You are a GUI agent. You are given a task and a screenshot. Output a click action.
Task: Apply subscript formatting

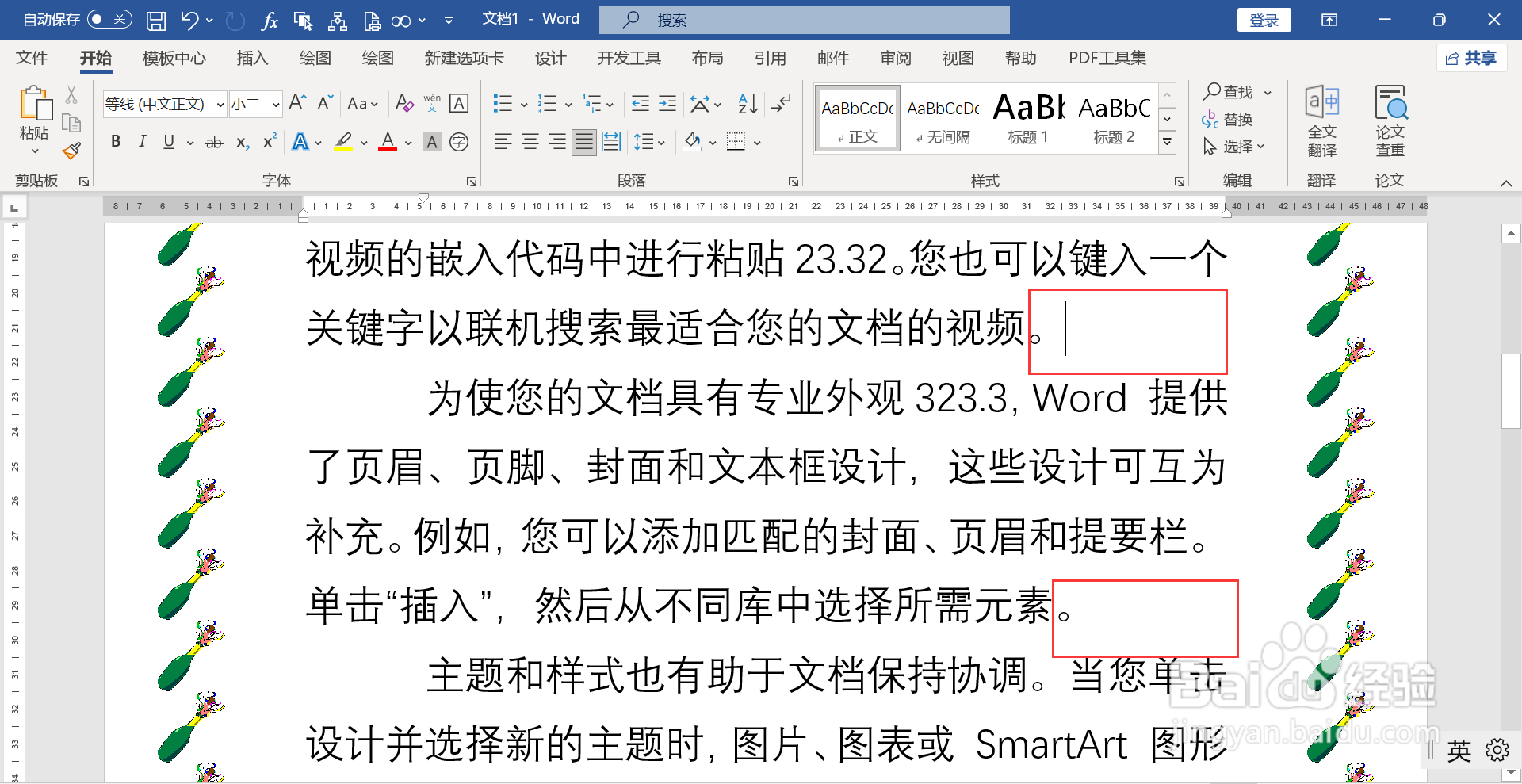click(243, 143)
